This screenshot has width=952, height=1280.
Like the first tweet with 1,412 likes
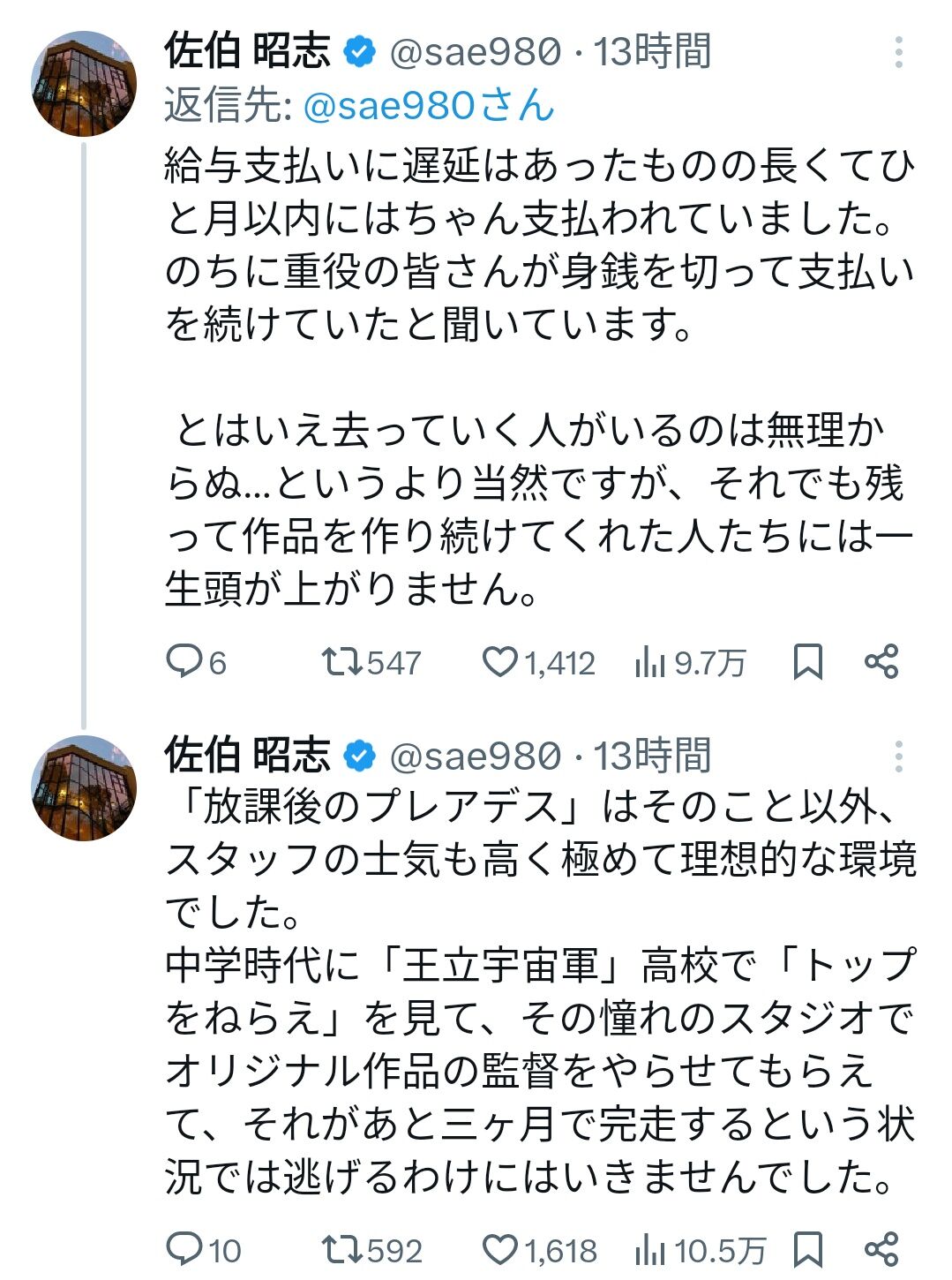(x=499, y=661)
